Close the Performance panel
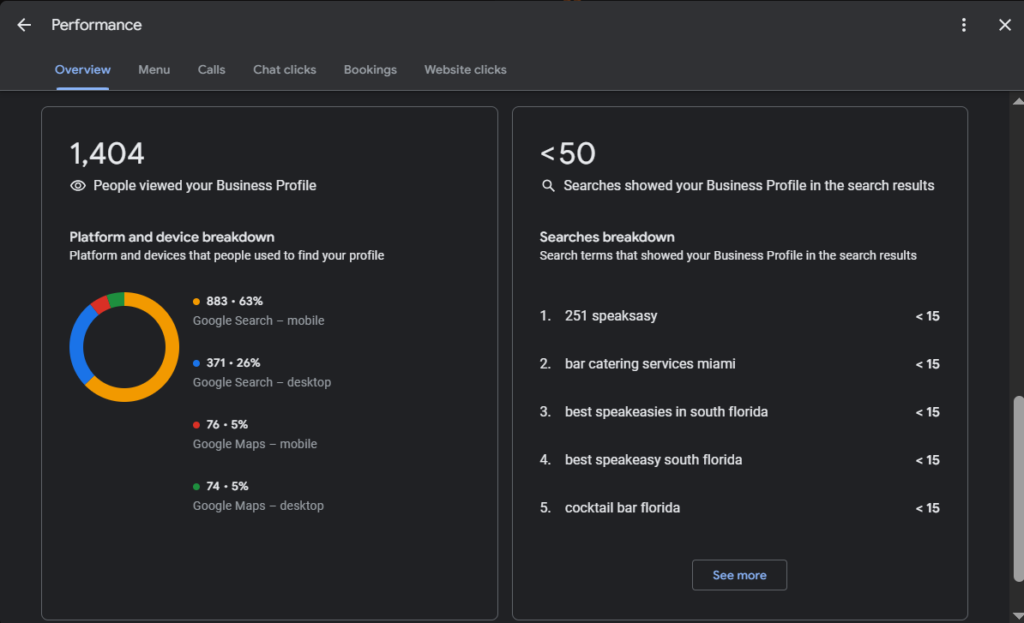The image size is (1024, 623). pyautogui.click(x=1004, y=25)
